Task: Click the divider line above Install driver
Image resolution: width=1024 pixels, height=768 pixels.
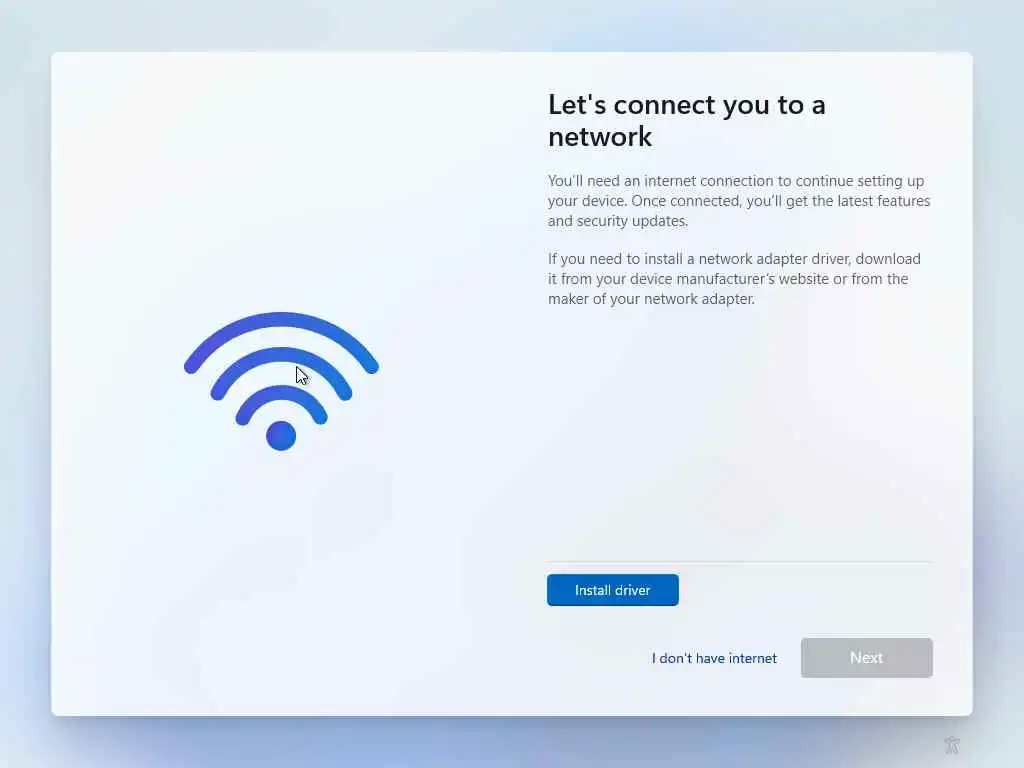Action: 740,562
